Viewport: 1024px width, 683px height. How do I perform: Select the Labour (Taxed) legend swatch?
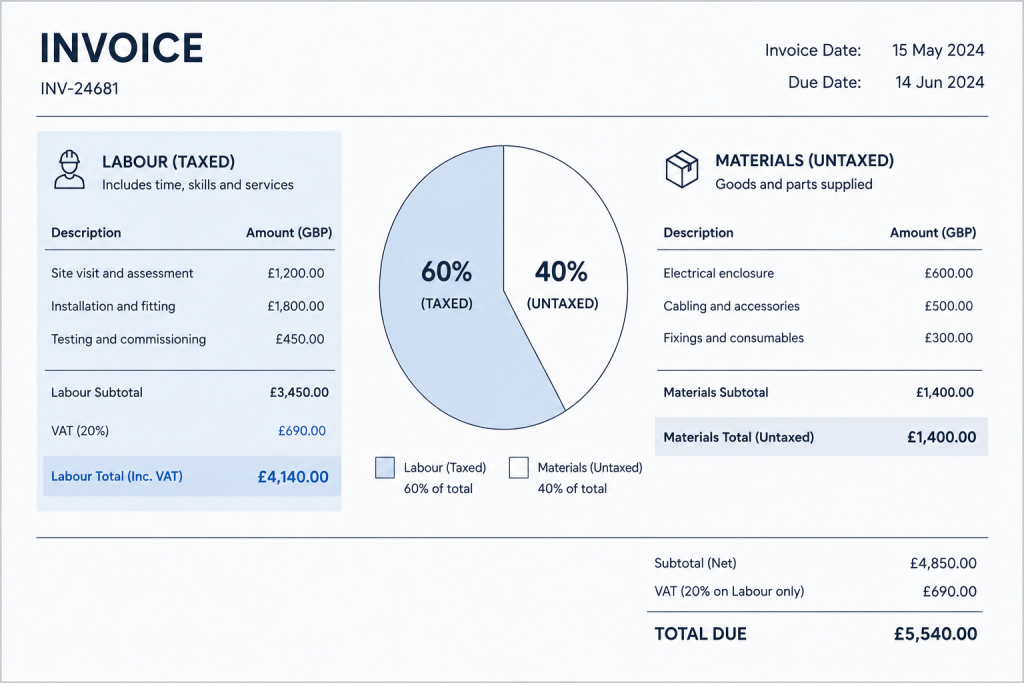click(x=385, y=468)
